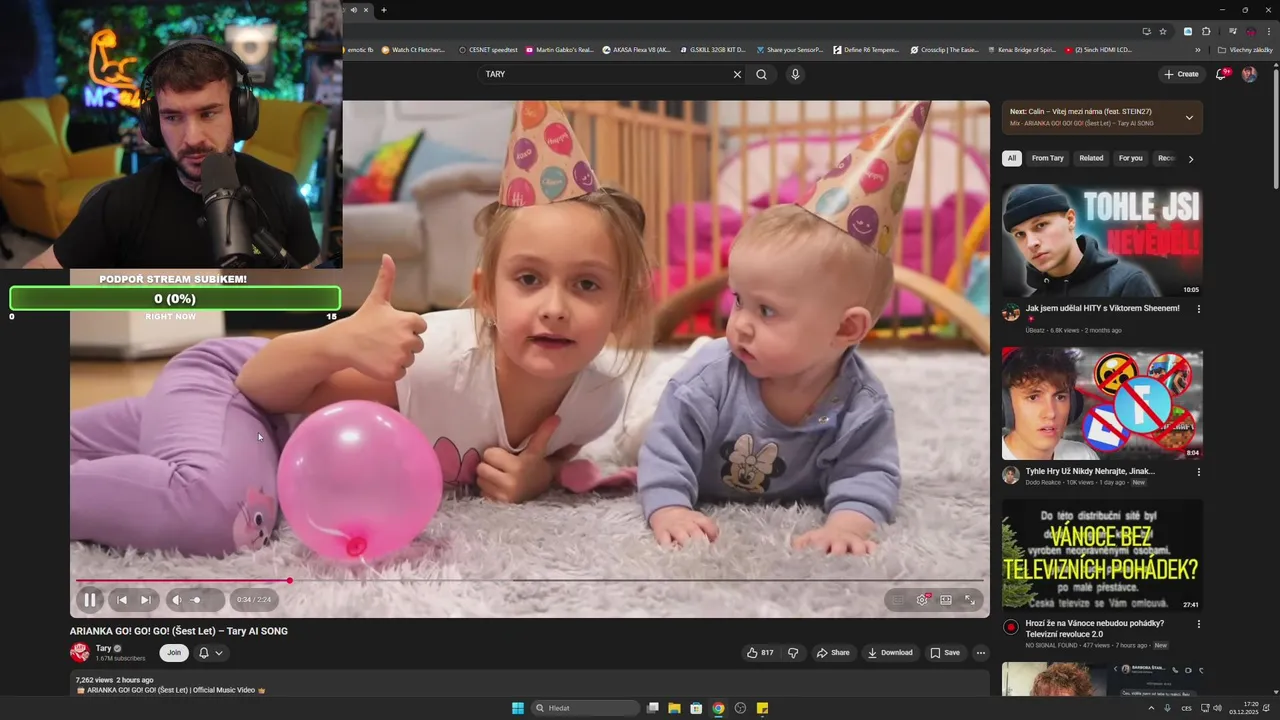This screenshot has width=1280, height=720.
Task: Open Sticky Notes from taskbar
Action: [762, 708]
